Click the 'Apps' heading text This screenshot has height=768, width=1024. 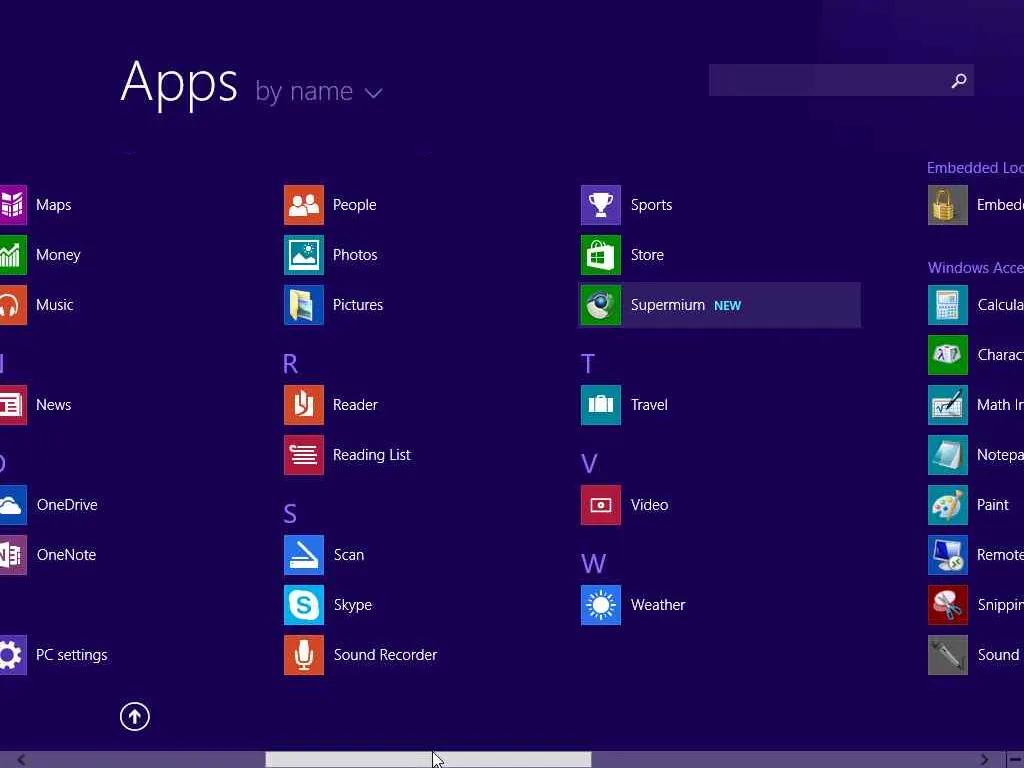[x=179, y=84]
